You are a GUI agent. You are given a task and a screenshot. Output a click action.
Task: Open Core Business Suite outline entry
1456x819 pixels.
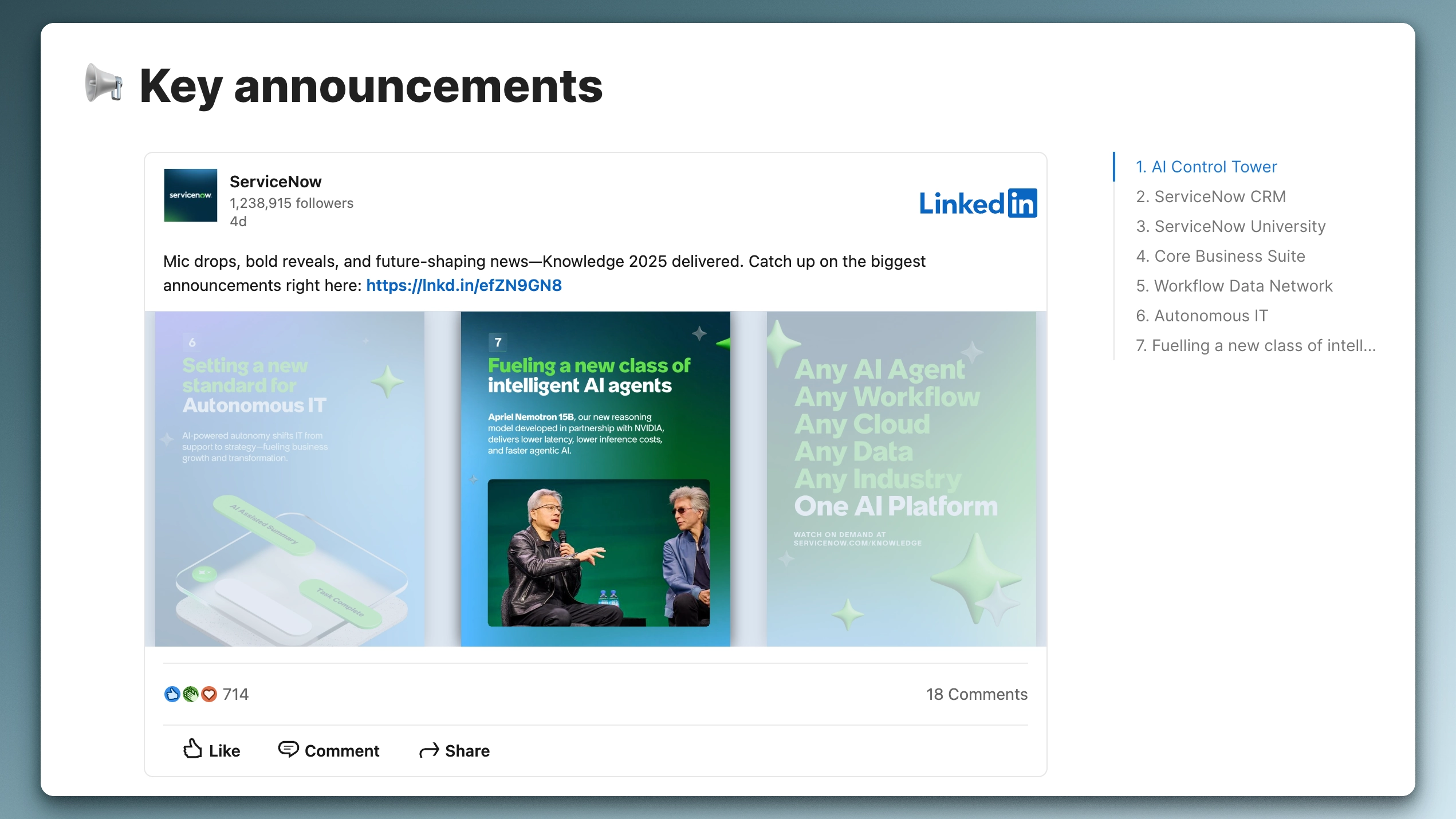1220,256
